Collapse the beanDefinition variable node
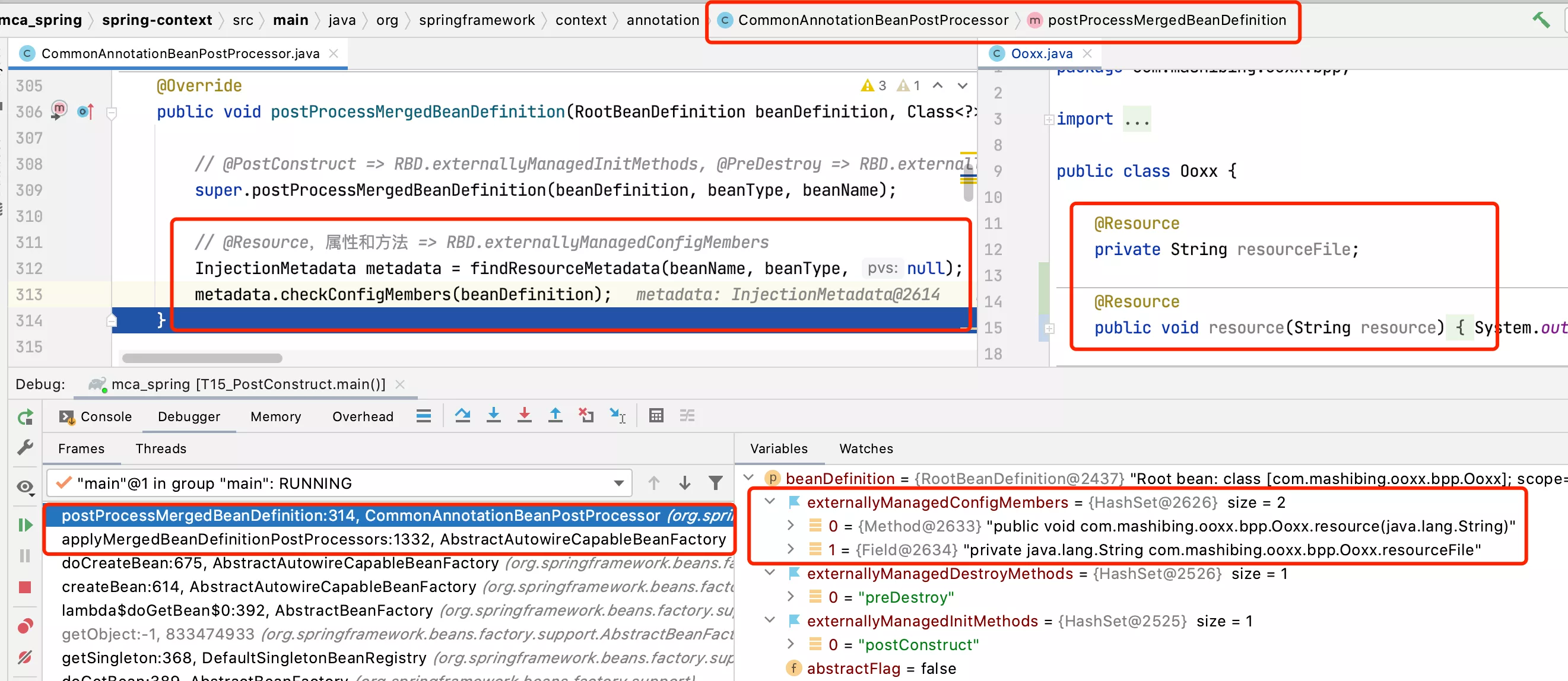 (750, 478)
